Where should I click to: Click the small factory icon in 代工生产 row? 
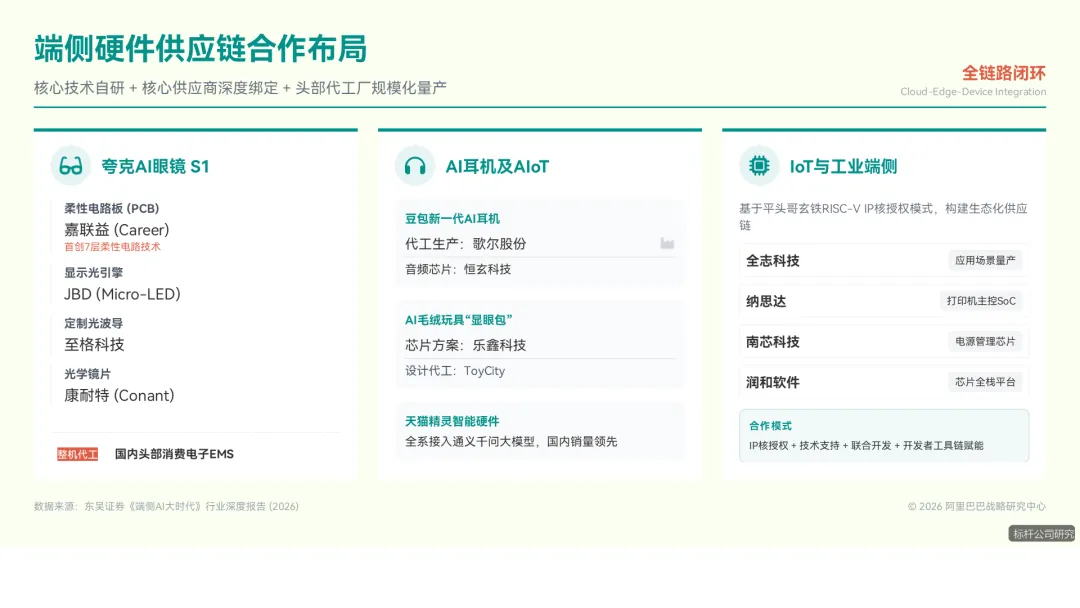click(667, 244)
